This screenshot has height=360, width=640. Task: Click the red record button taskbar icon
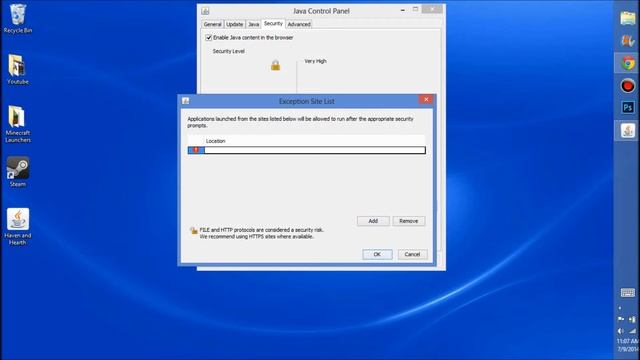point(628,86)
